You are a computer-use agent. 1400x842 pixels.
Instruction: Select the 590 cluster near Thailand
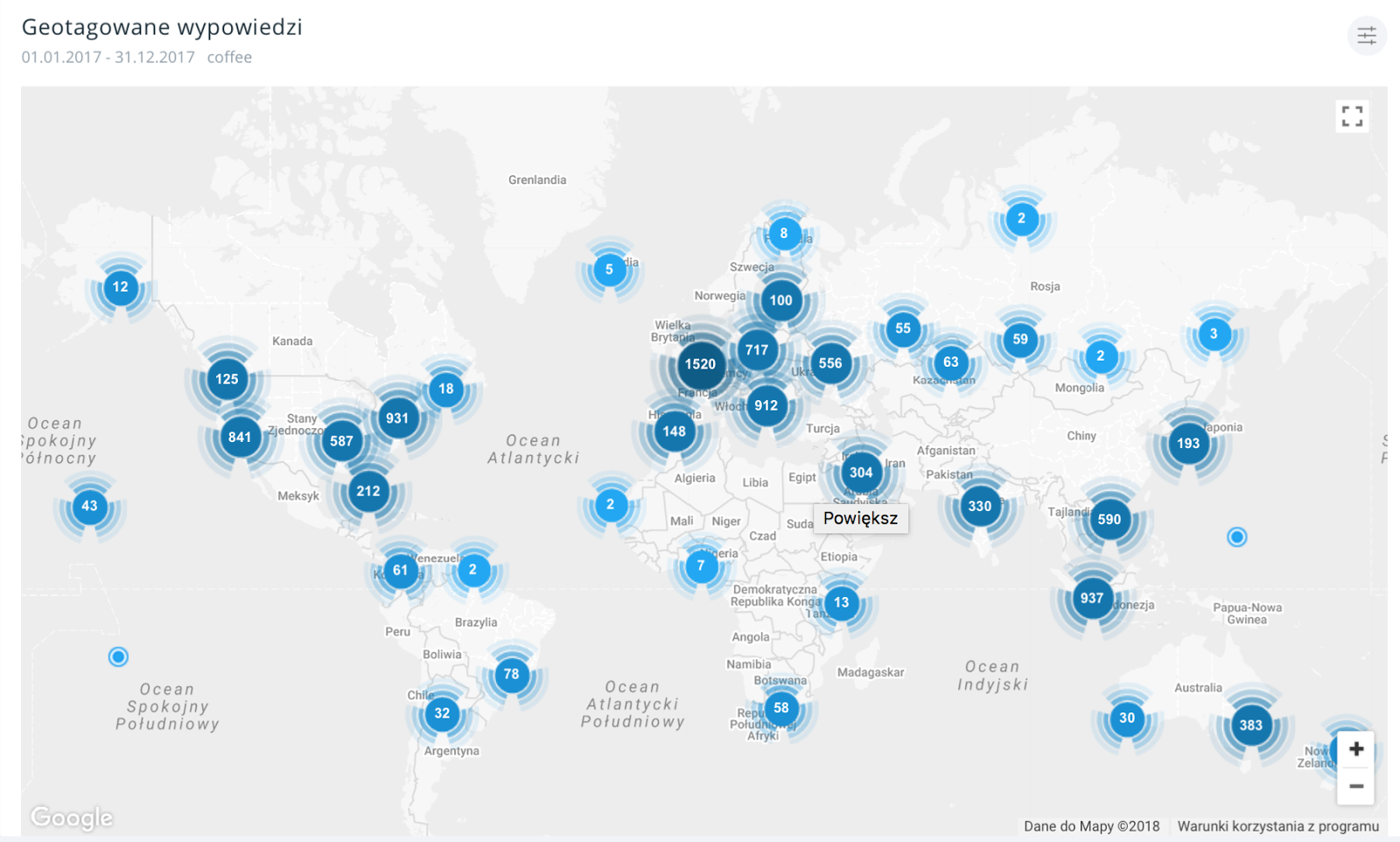(x=1109, y=519)
